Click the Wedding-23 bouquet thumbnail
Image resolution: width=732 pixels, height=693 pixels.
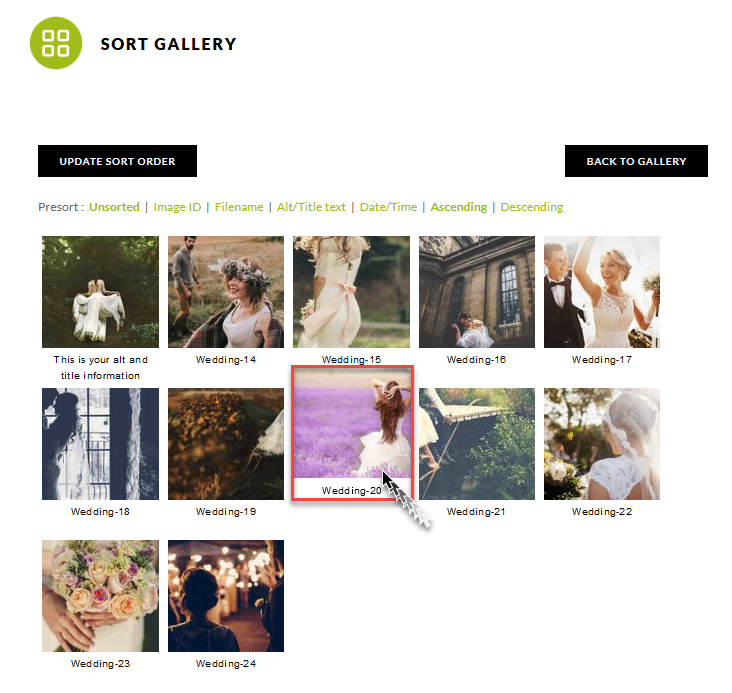100,596
